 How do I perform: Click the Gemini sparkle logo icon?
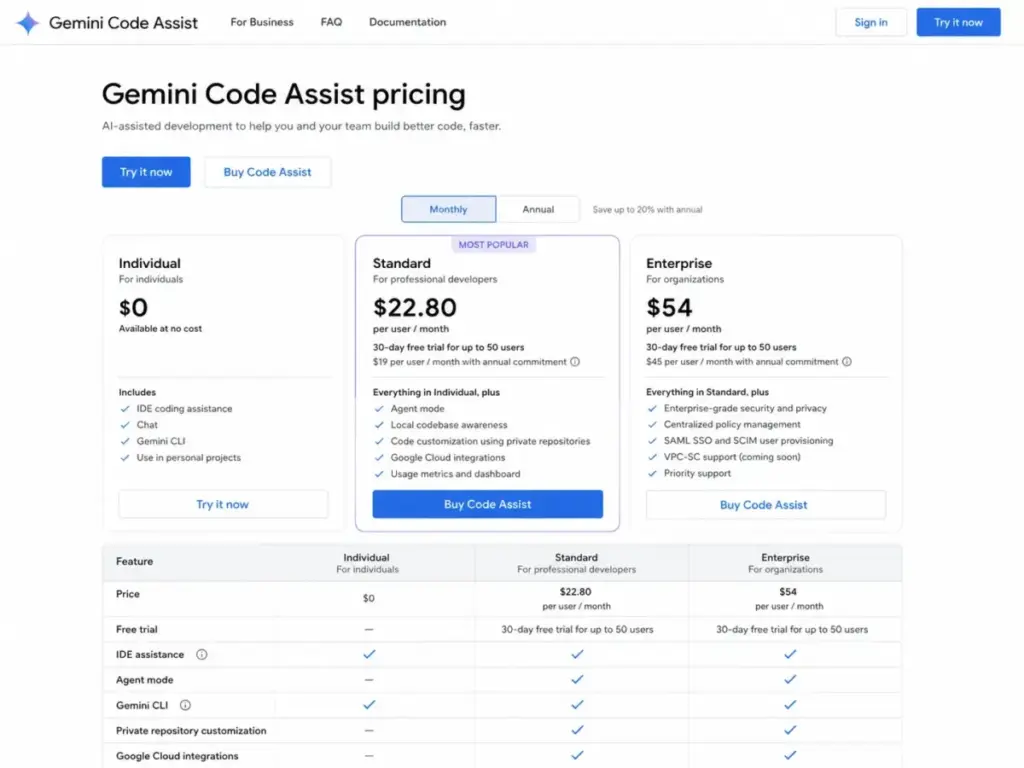pyautogui.click(x=27, y=23)
